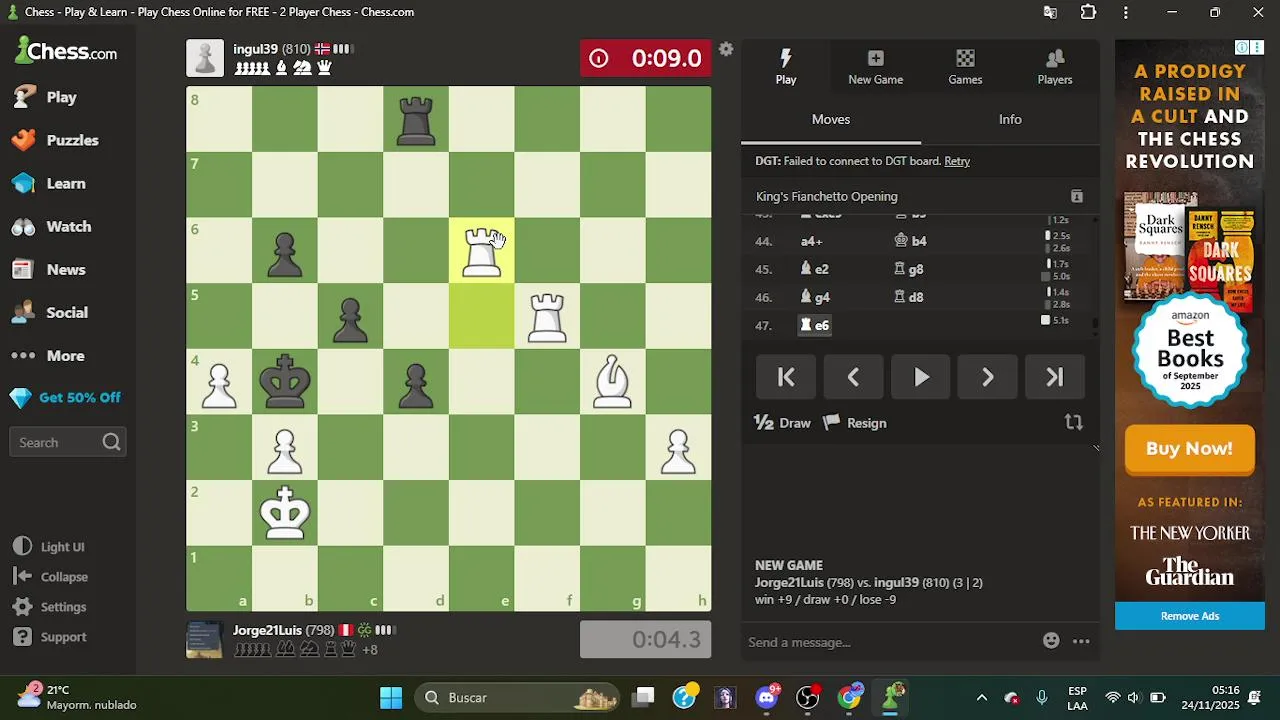Click the black king on b4

285,382
